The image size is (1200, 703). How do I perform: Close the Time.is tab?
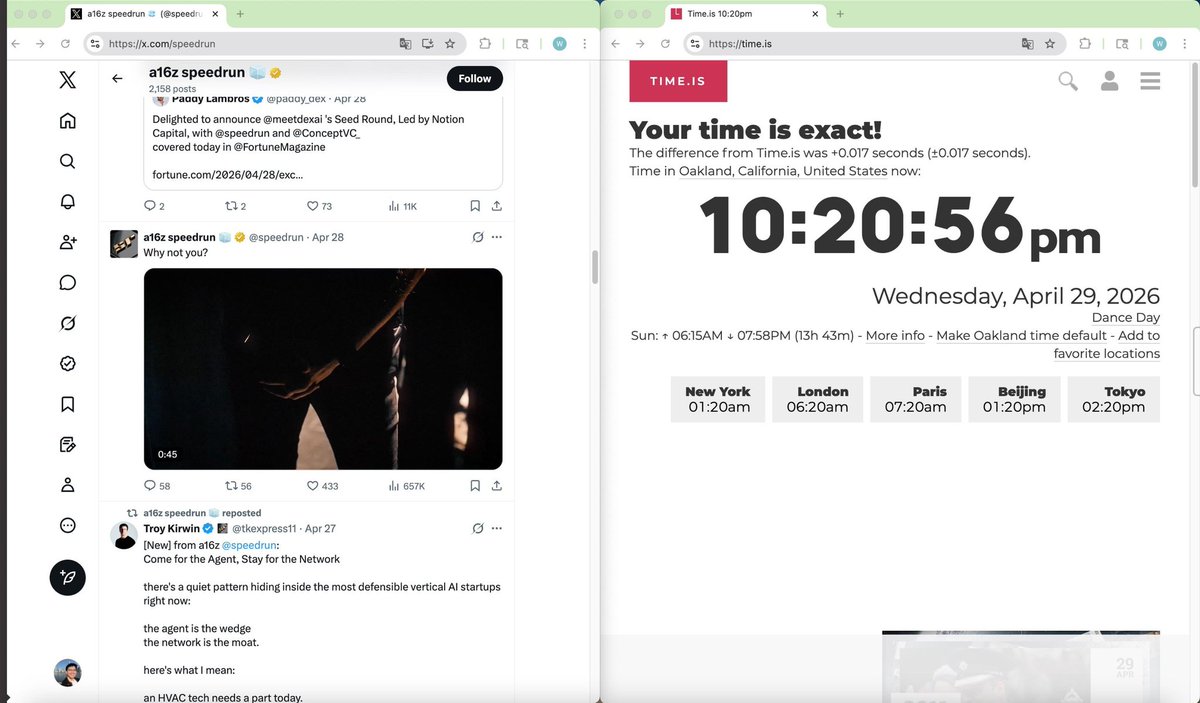(815, 14)
